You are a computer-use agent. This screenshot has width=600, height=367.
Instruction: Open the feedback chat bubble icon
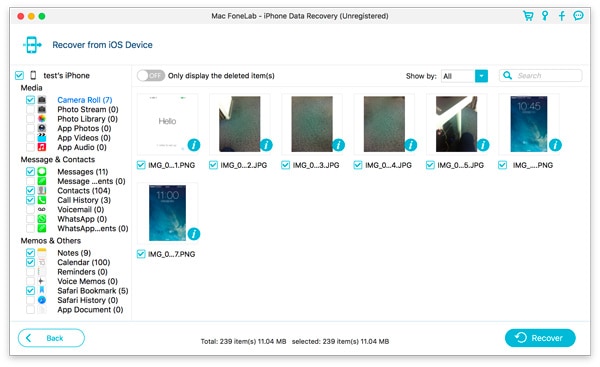pos(578,16)
